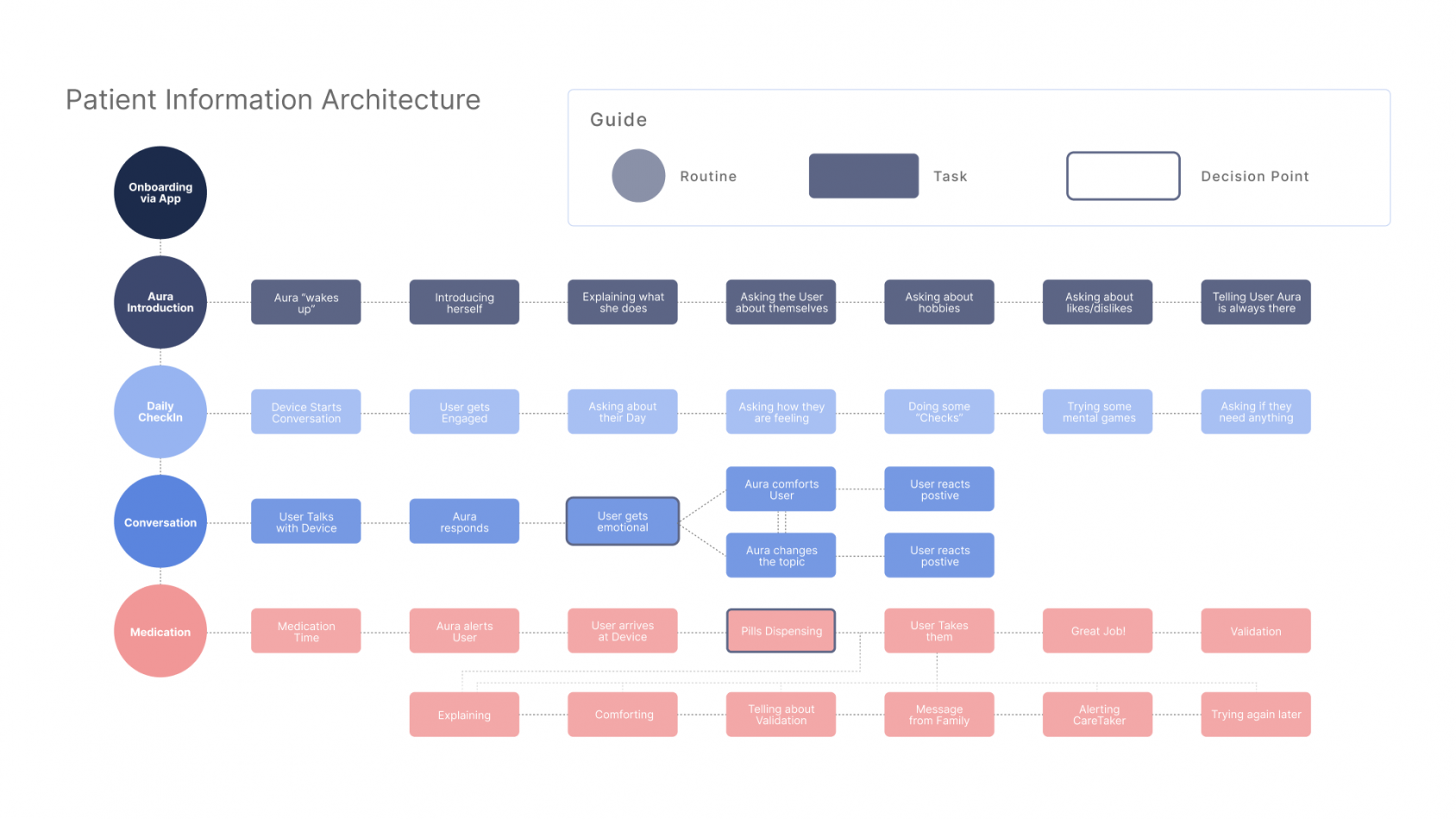This screenshot has width=1456, height=819.
Task: Click Telling User Aura is always there
Action: 1256,302
